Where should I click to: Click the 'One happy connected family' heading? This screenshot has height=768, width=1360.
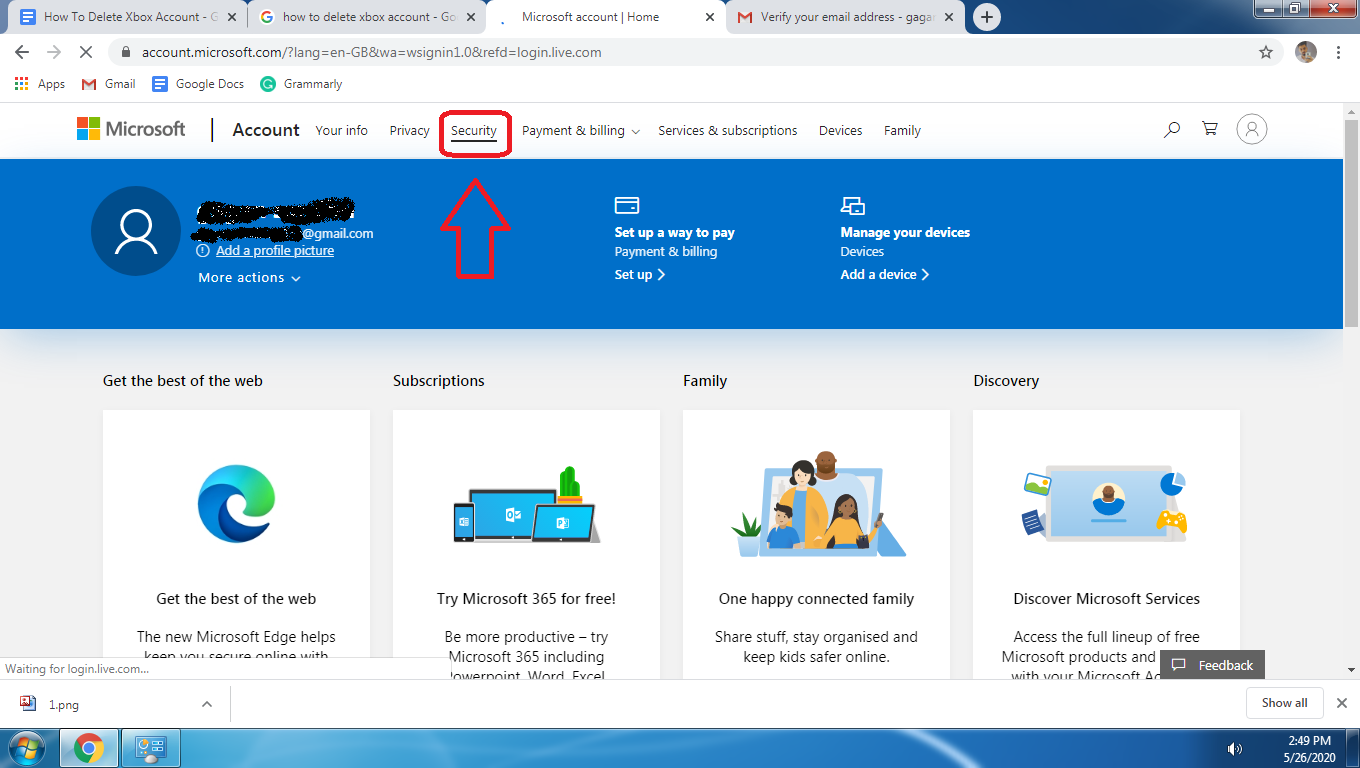tap(816, 599)
